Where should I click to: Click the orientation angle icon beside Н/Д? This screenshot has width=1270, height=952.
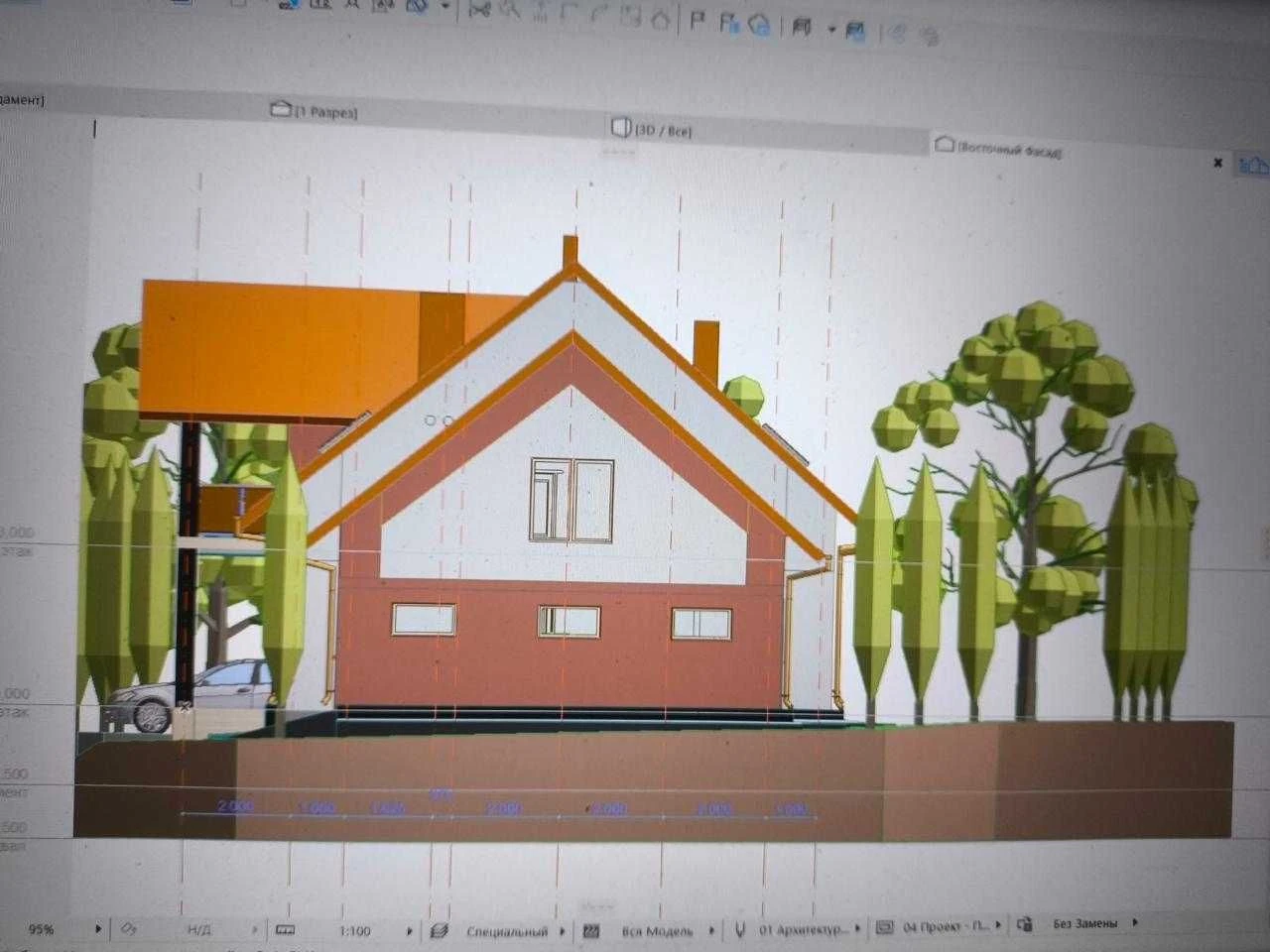129,929
